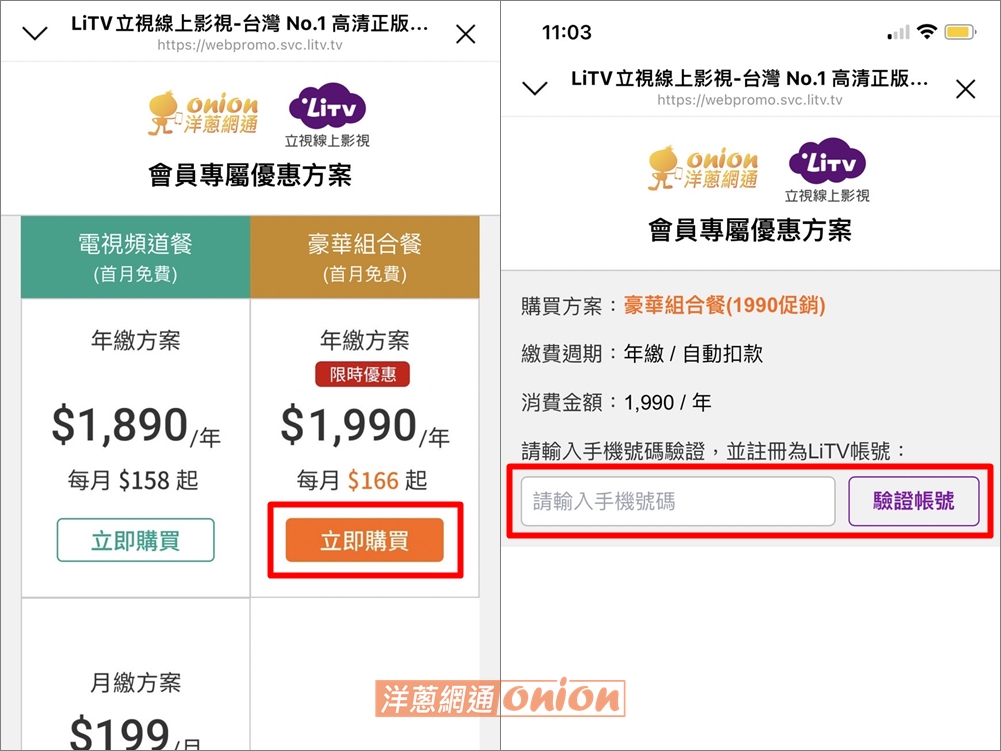Screen dimensions: 1001x751
Task: Tap the battery indicator icon
Action: point(960,31)
